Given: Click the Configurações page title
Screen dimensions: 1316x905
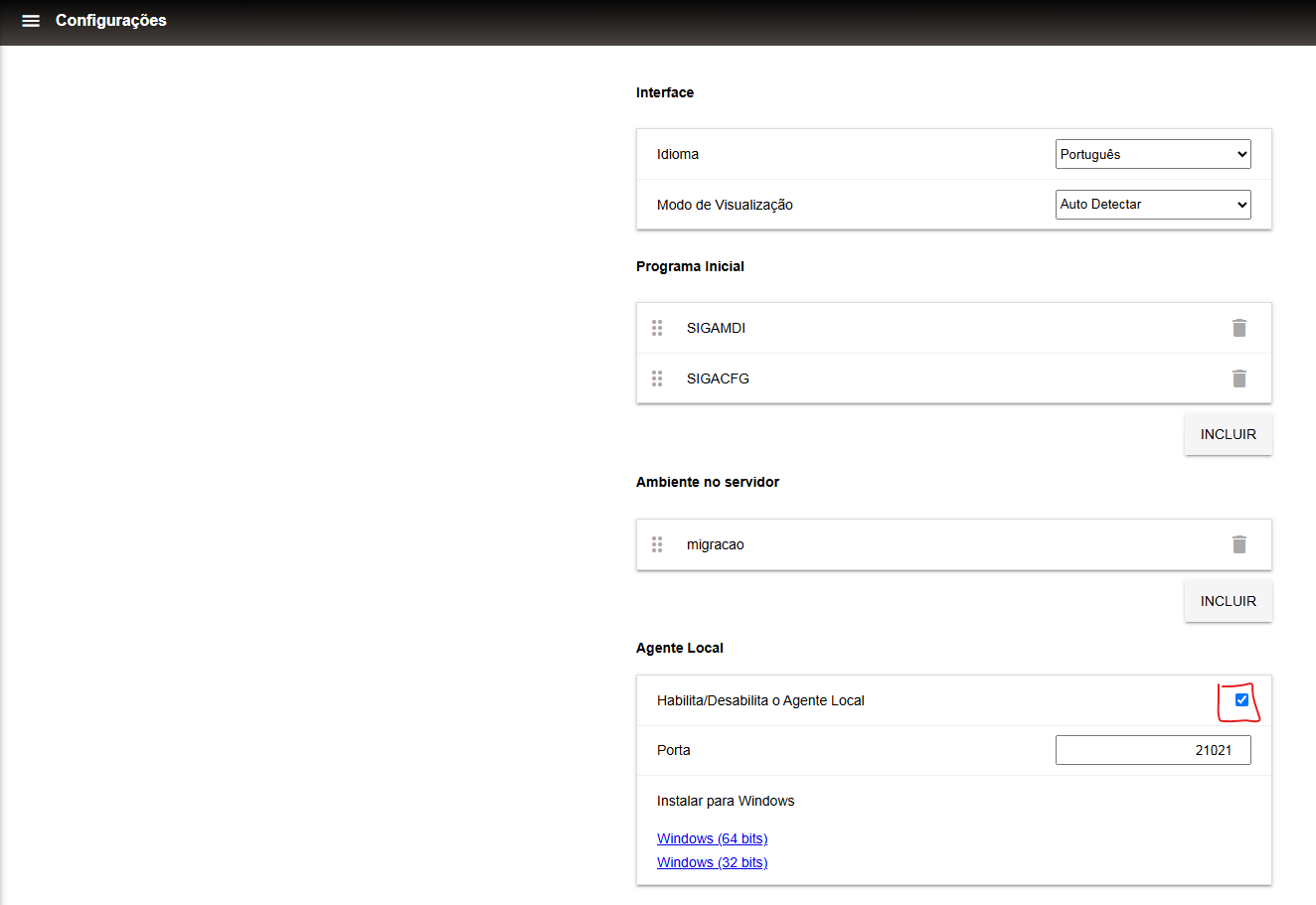Looking at the screenshot, I should pyautogui.click(x=111, y=21).
